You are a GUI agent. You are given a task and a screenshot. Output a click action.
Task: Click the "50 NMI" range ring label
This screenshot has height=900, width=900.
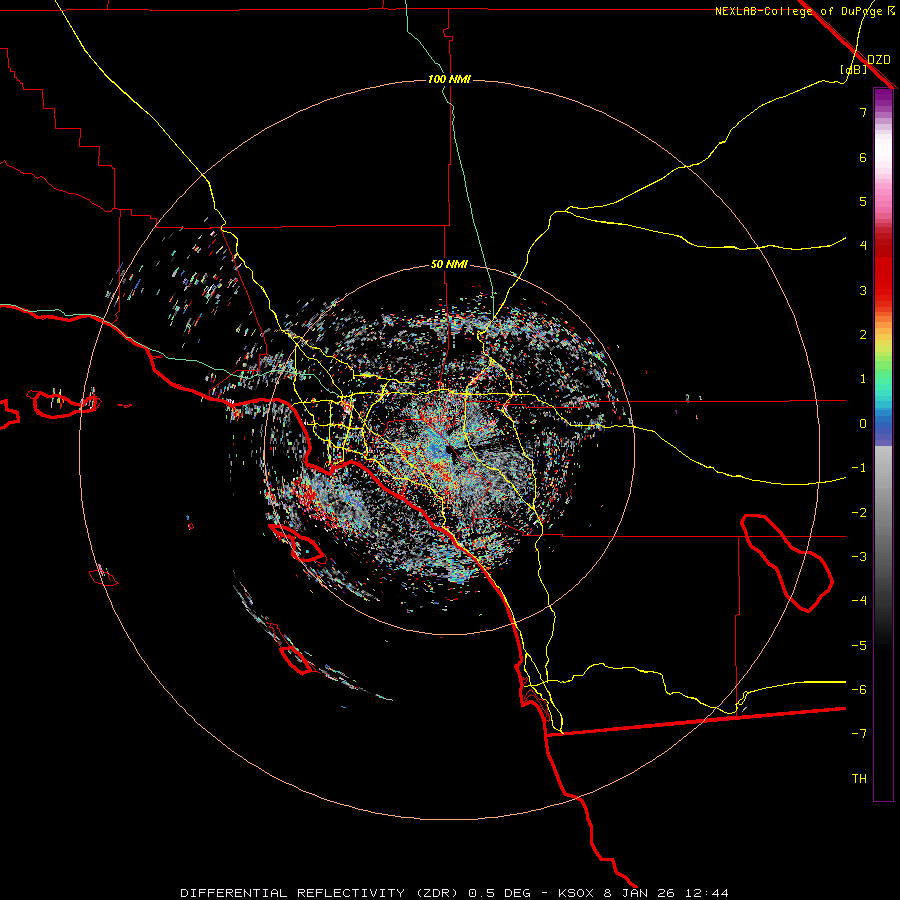point(449,265)
